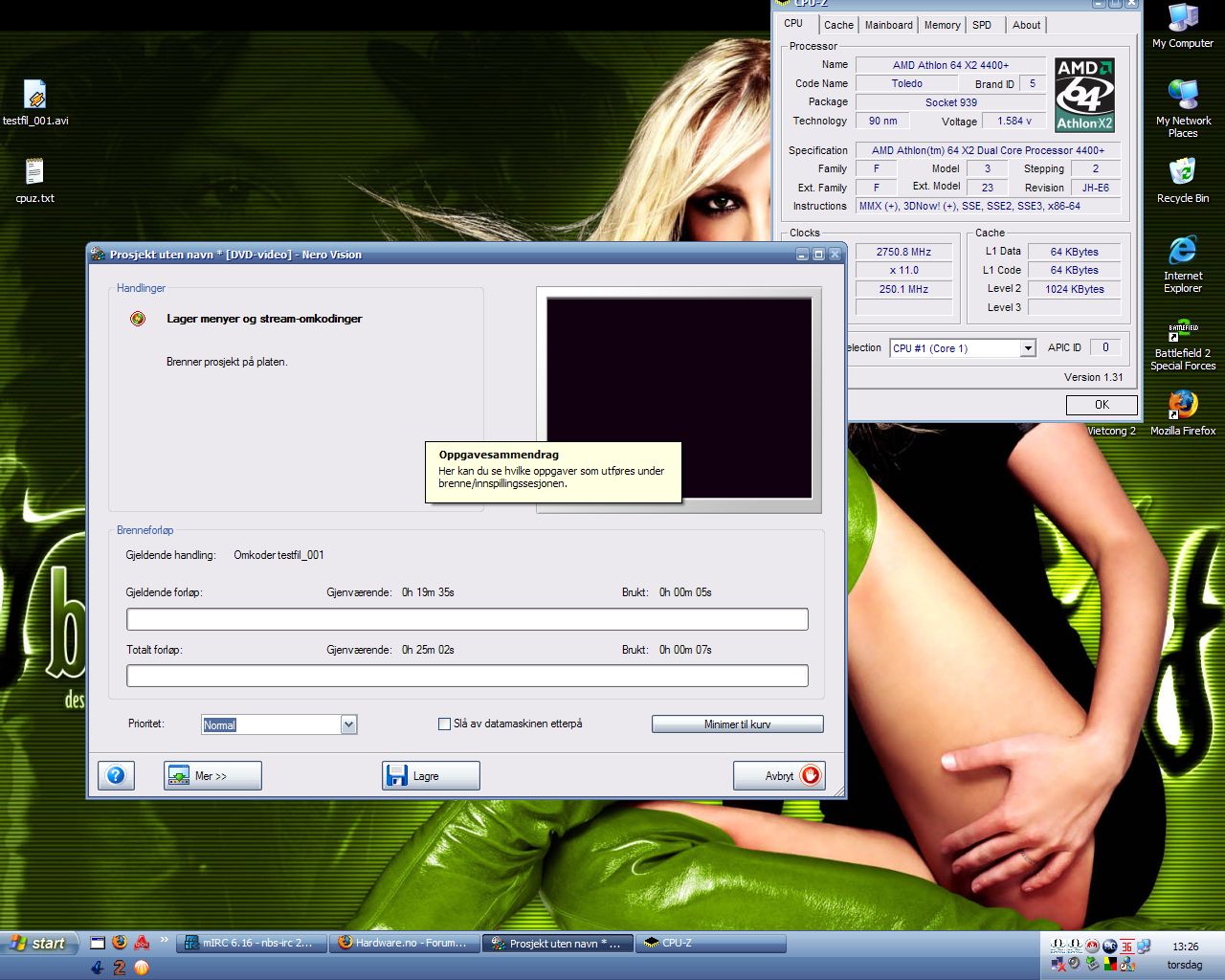
Task: Click messenger buddy tray icon
Action: click(x=1127, y=964)
